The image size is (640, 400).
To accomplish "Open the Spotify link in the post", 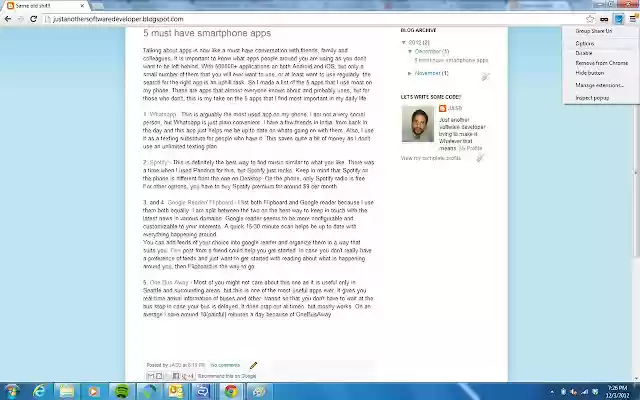I will [159, 162].
